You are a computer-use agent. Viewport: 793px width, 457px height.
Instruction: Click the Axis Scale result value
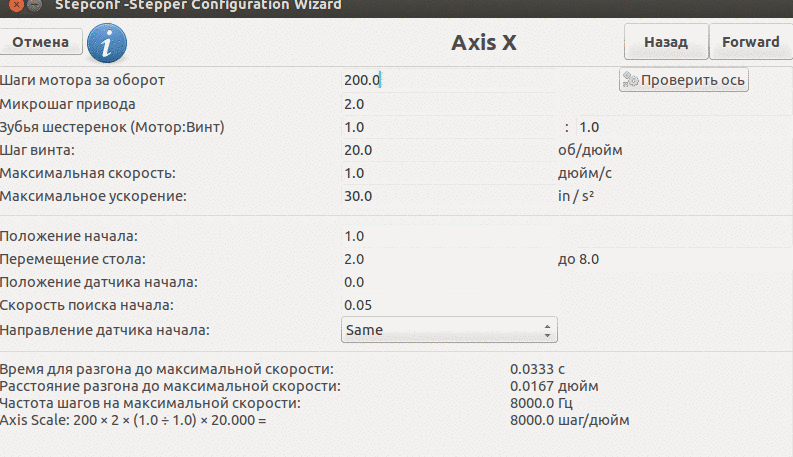(x=570, y=421)
